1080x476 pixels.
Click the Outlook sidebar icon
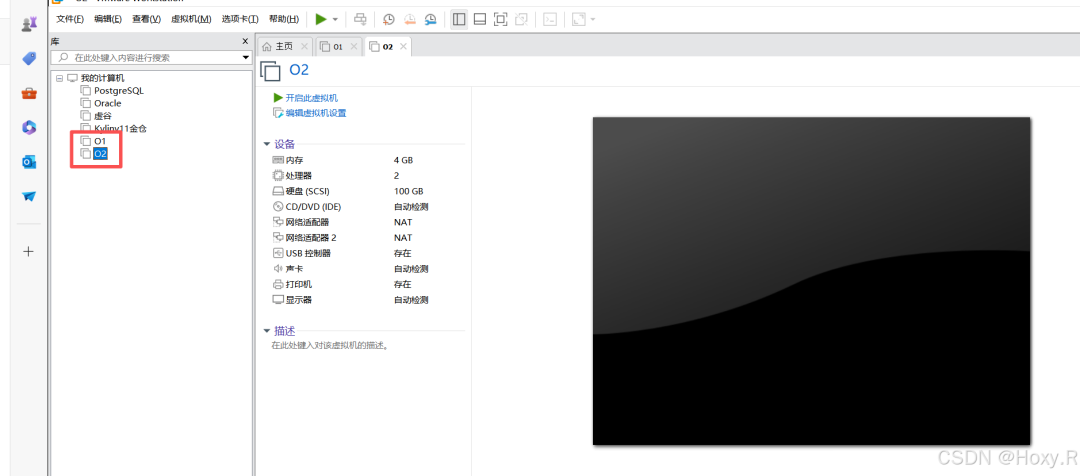(x=29, y=162)
